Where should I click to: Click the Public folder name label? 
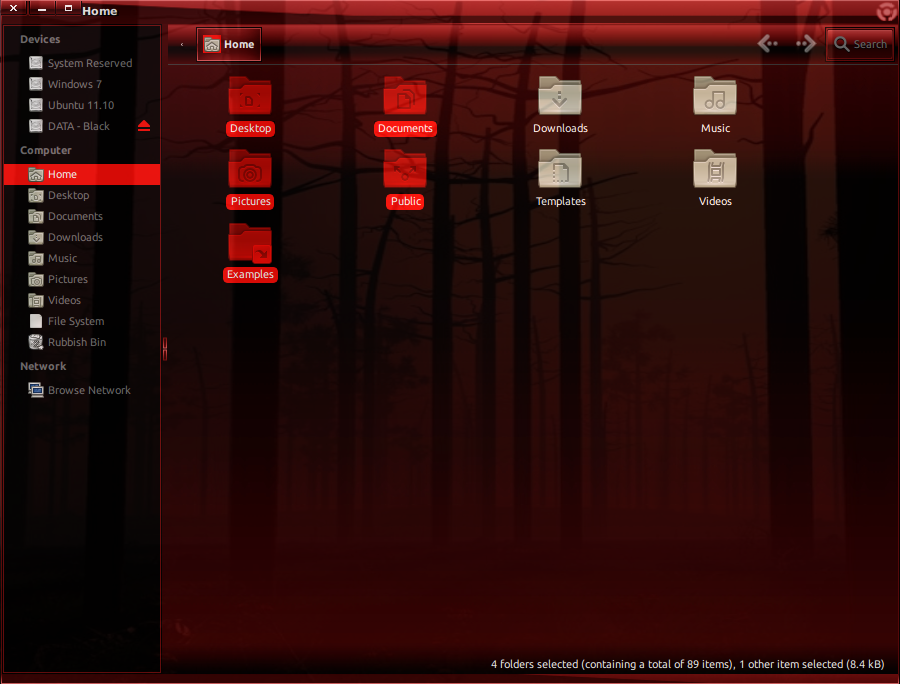tap(406, 201)
